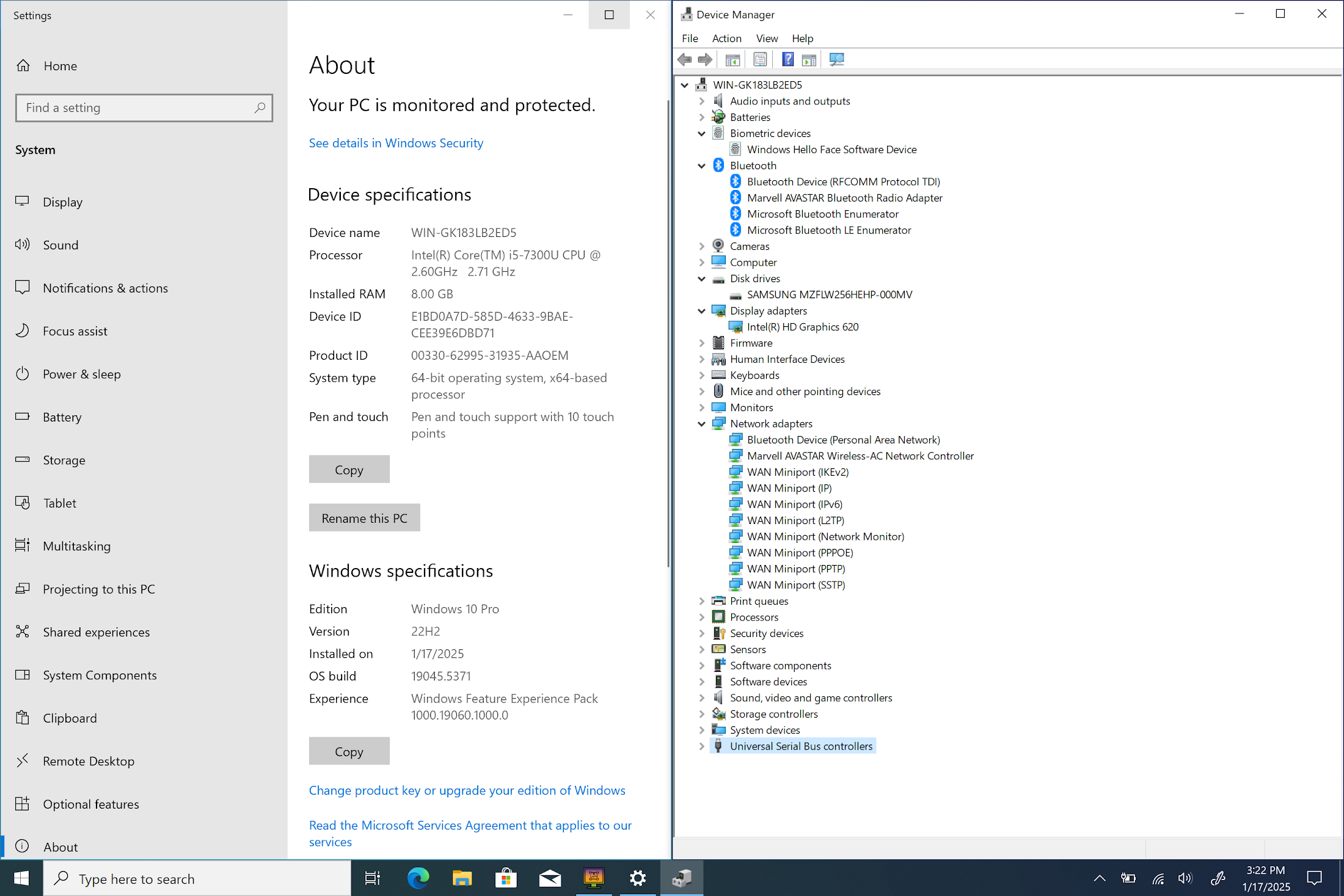Expand Audio inputs and outputs
The image size is (1344, 896).
[702, 101]
